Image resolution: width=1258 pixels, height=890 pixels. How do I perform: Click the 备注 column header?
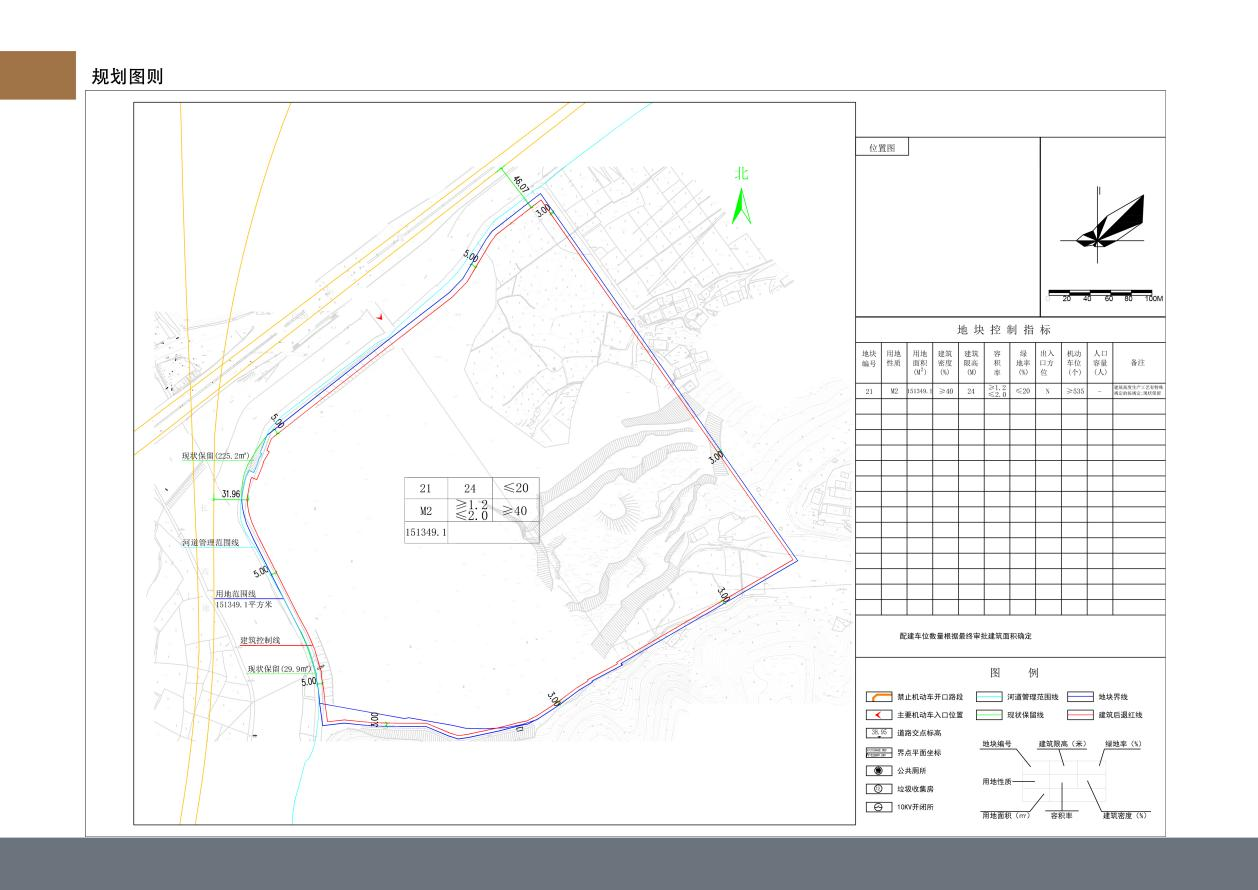[1137, 362]
